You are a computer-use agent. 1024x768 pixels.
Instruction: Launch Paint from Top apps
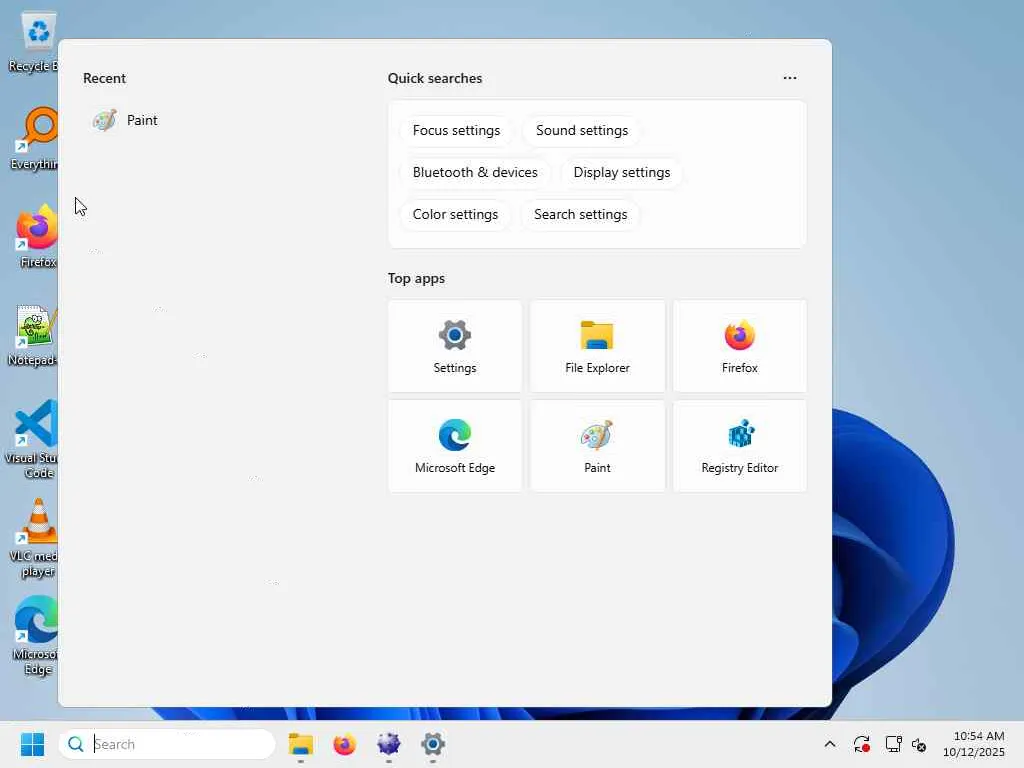pos(597,446)
